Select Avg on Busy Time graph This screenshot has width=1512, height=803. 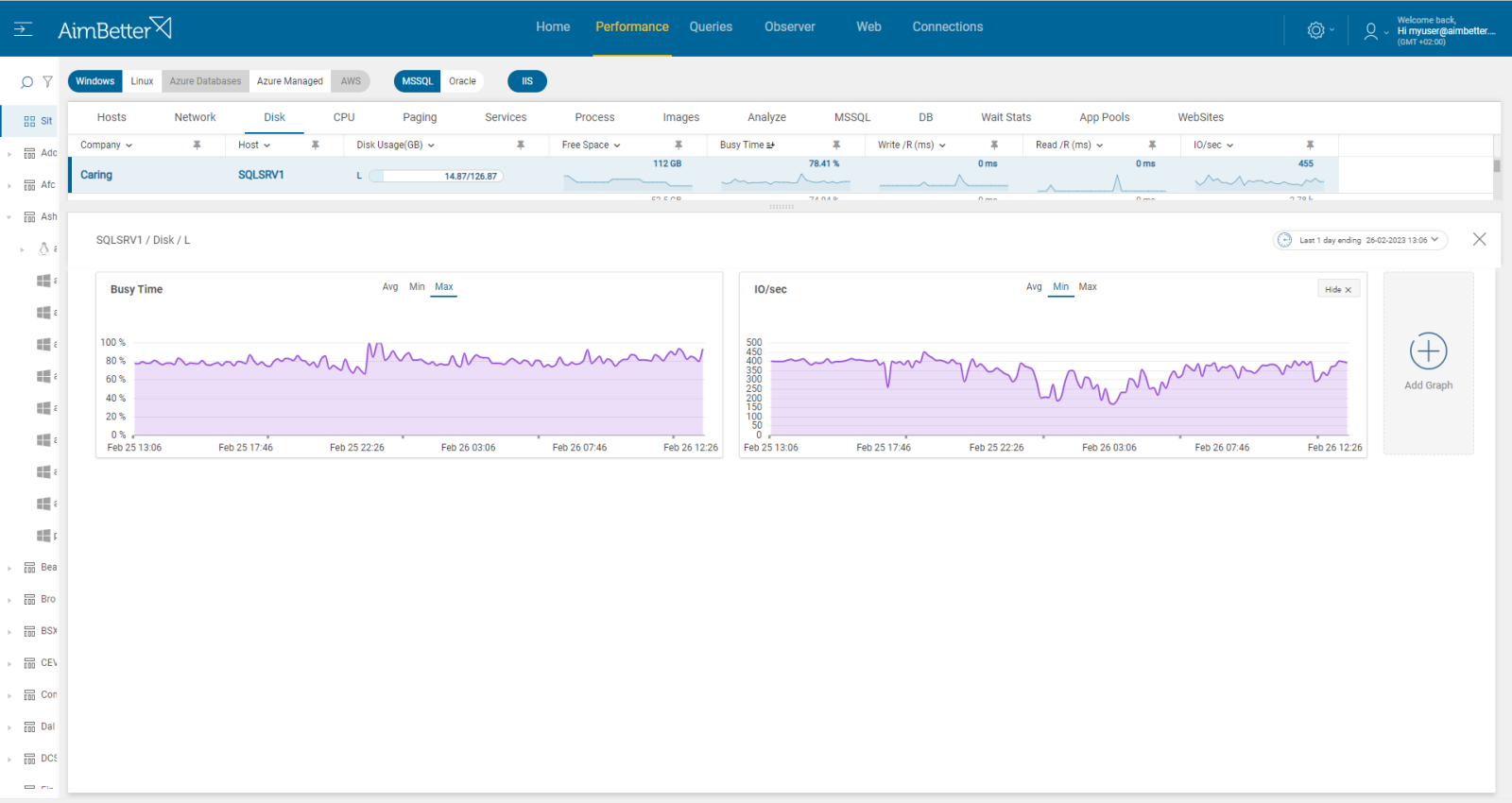pos(390,287)
